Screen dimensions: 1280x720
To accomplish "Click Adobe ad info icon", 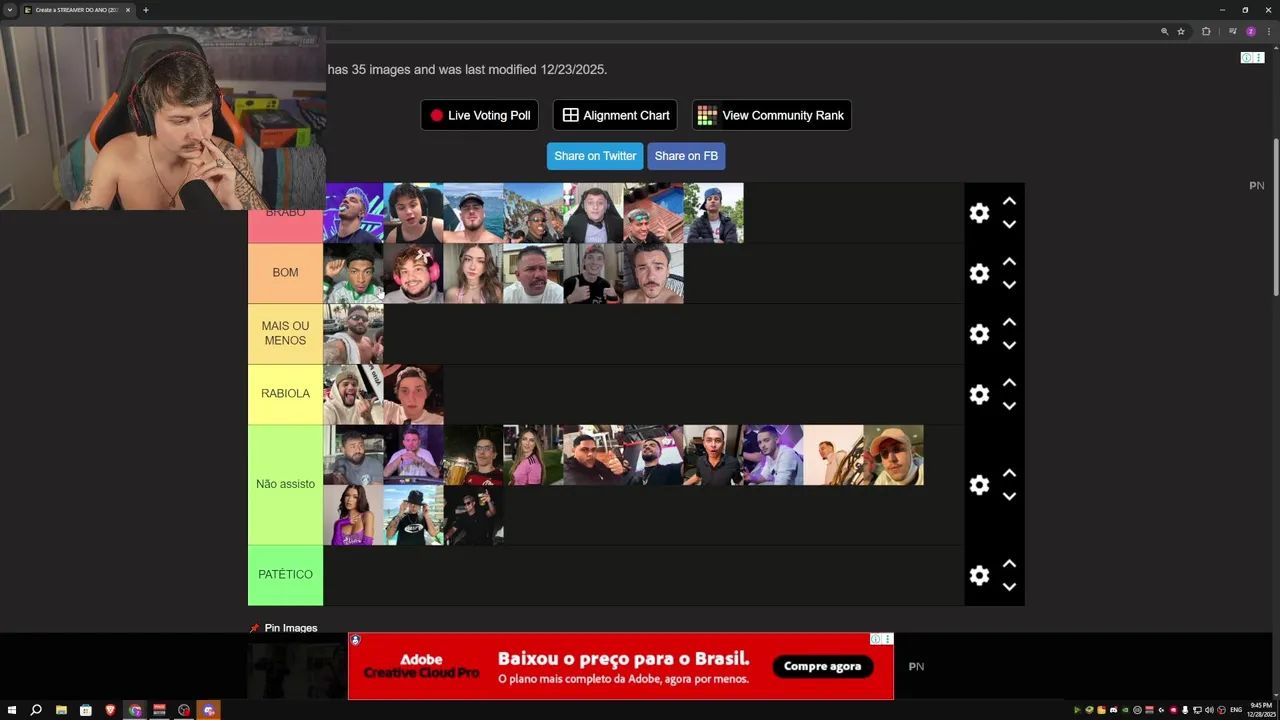I will [876, 639].
